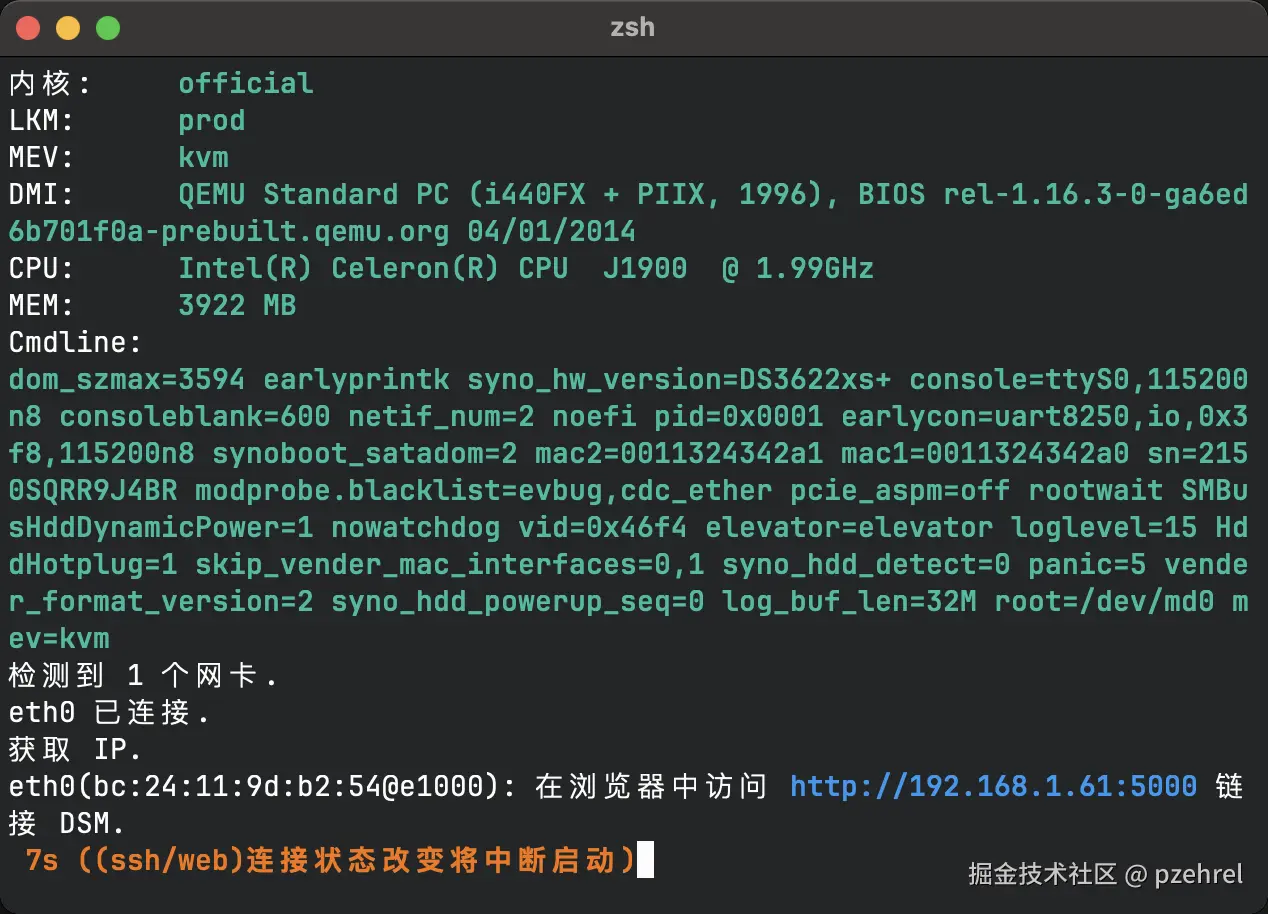Click 'eth0(bc:24:11:9d:b2:54@e1000)' text
This screenshot has width=1268, height=914.
[254, 786]
